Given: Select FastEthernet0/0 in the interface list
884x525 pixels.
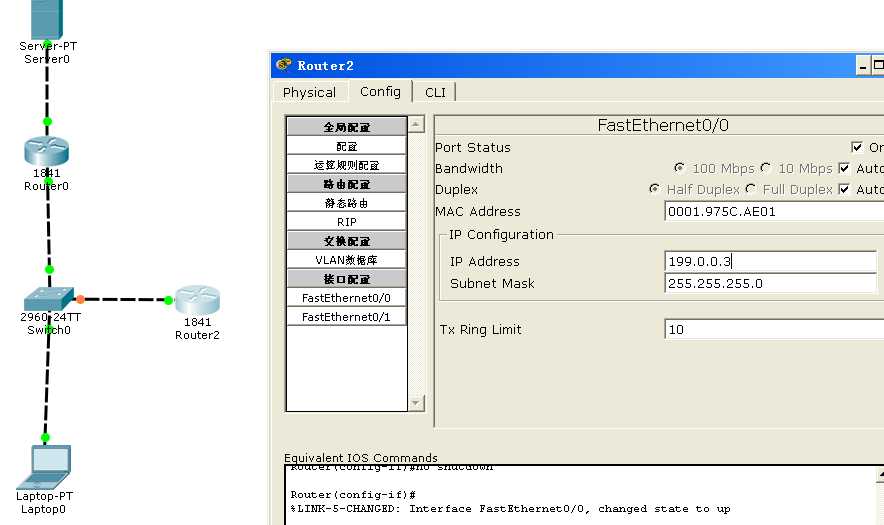Looking at the screenshot, I should click(x=346, y=298).
